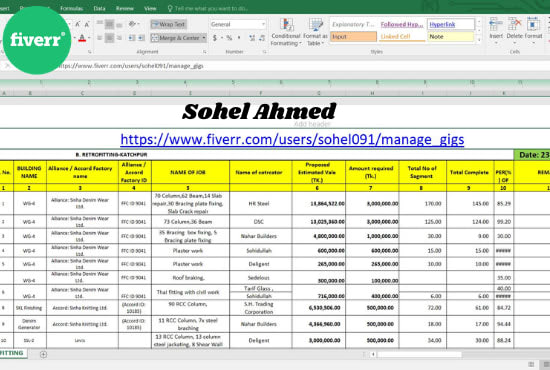Viewport: 550px width, 370px height.
Task: Select the Sohel Ahmed header text
Action: (259, 112)
